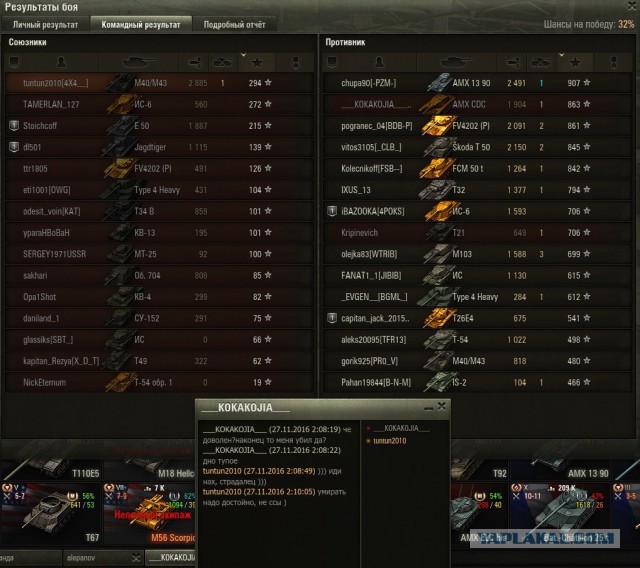Close the ___KOKAKOJIA___ chat window

[442, 406]
